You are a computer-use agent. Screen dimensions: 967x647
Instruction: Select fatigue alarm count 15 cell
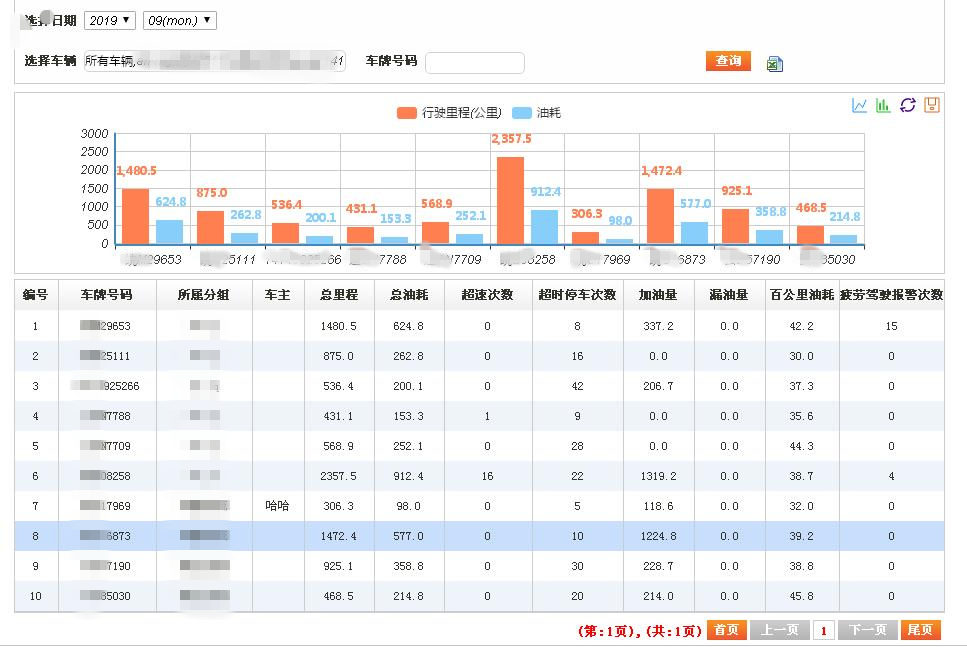point(891,326)
